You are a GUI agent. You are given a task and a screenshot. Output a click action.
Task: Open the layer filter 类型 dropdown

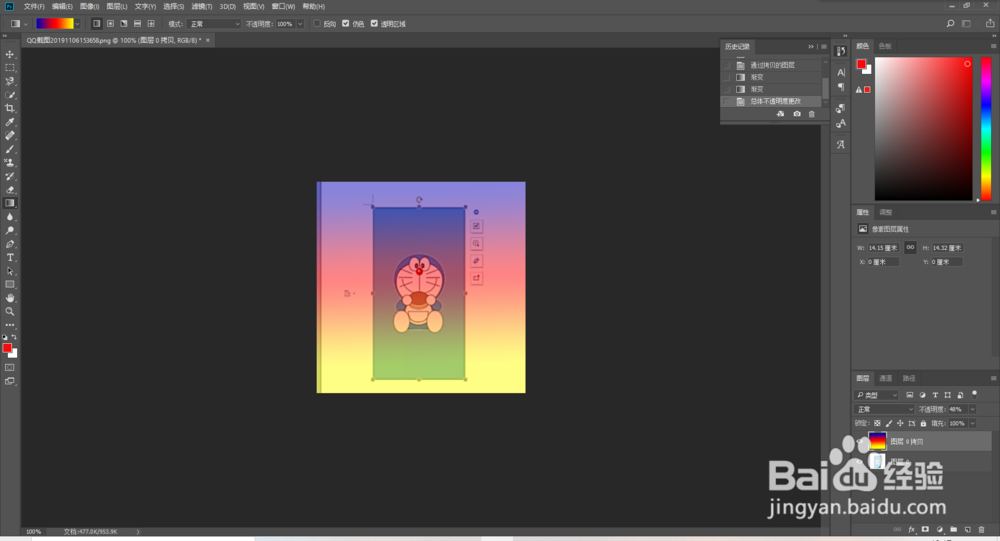[x=876, y=395]
